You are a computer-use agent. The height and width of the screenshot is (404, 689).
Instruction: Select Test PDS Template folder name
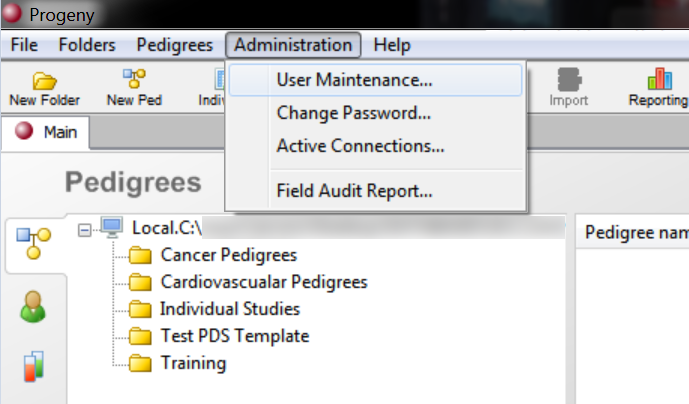point(235,336)
